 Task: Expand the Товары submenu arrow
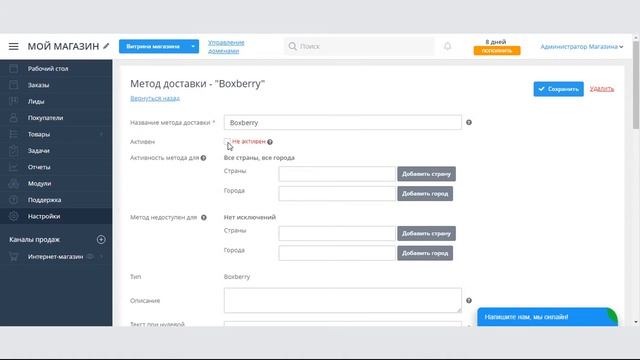(101, 134)
